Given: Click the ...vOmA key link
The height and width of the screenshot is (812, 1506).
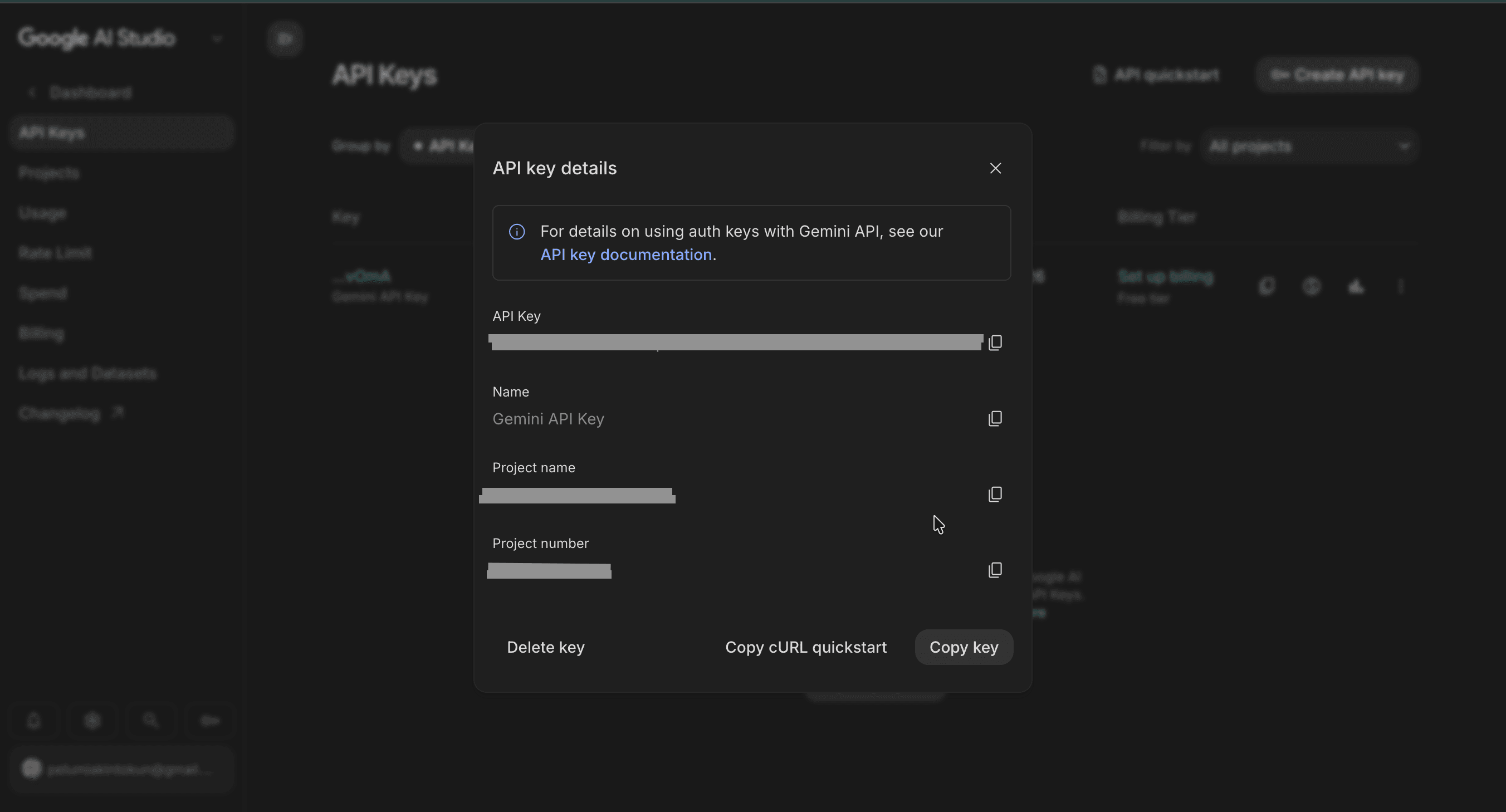Looking at the screenshot, I should (362, 276).
